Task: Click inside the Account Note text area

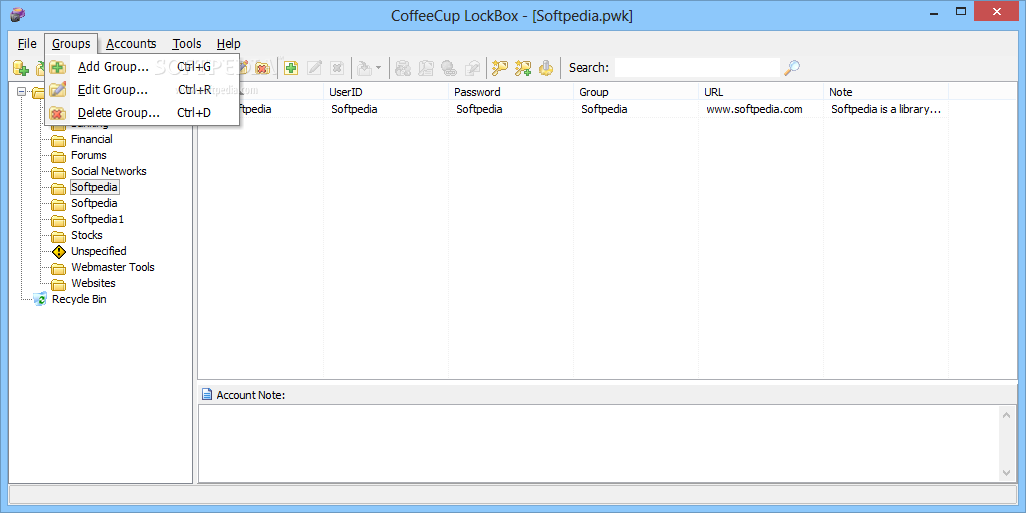Action: coord(599,443)
